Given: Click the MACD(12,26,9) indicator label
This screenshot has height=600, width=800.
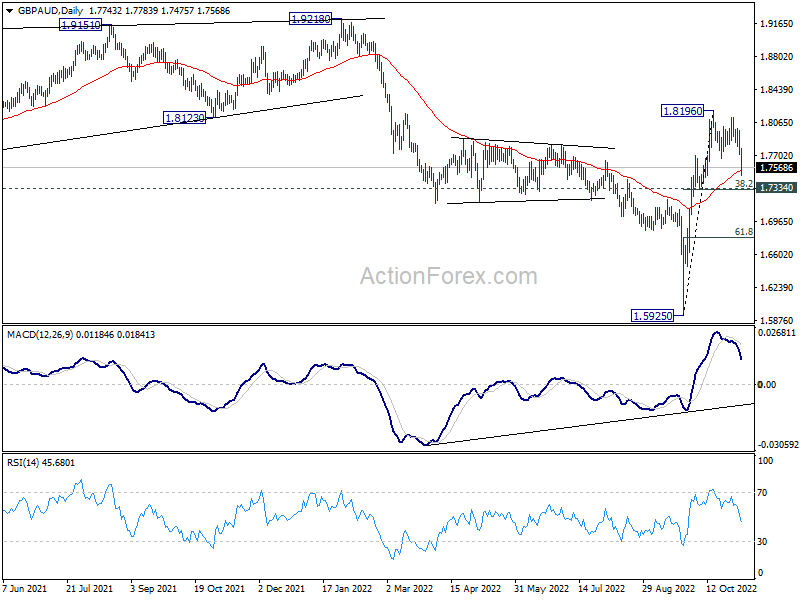Looking at the screenshot, I should (x=40, y=335).
